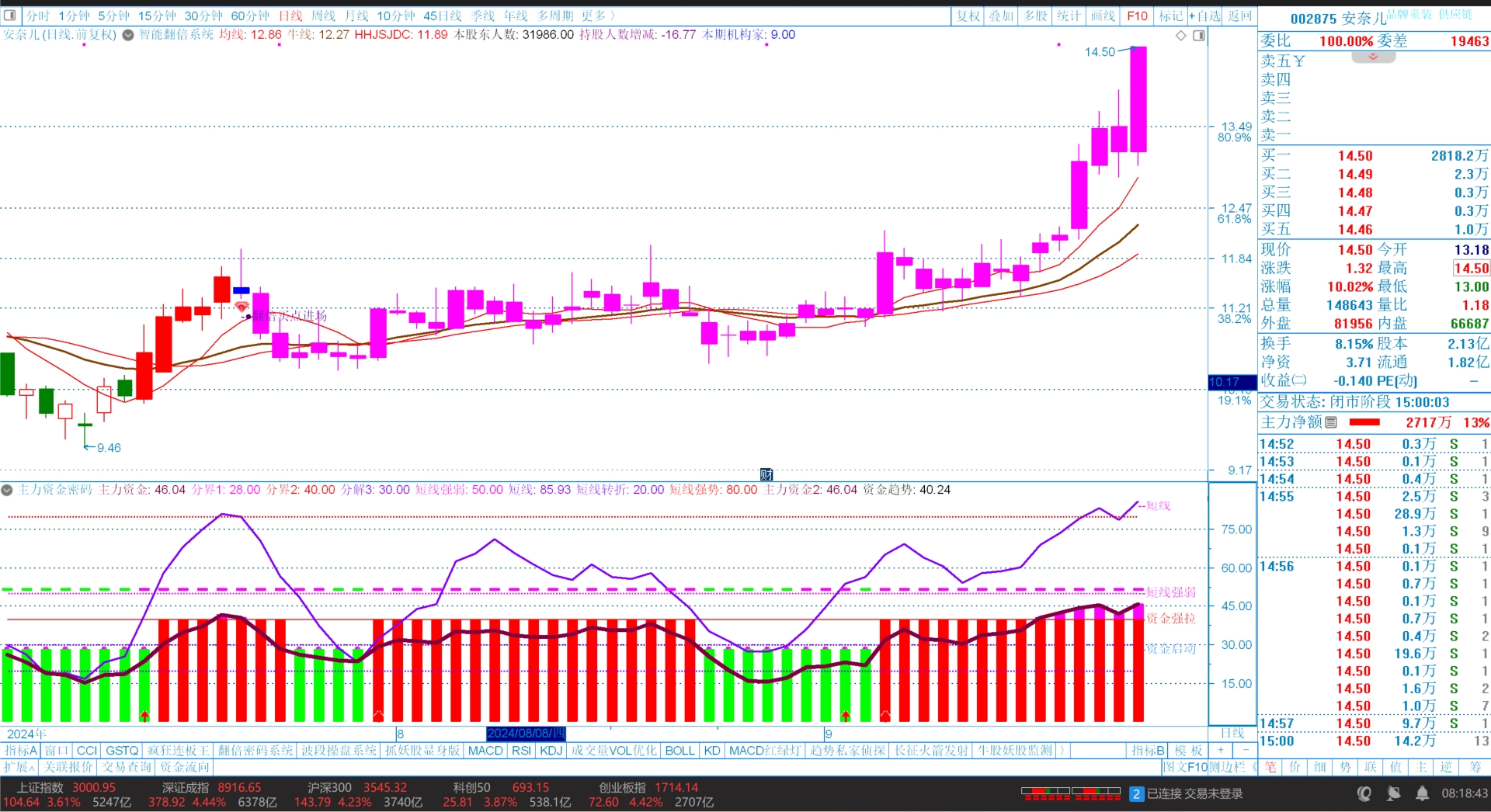Click the diamond marker icon above chart
Image resolution: width=1491 pixels, height=812 pixels.
[x=1180, y=36]
